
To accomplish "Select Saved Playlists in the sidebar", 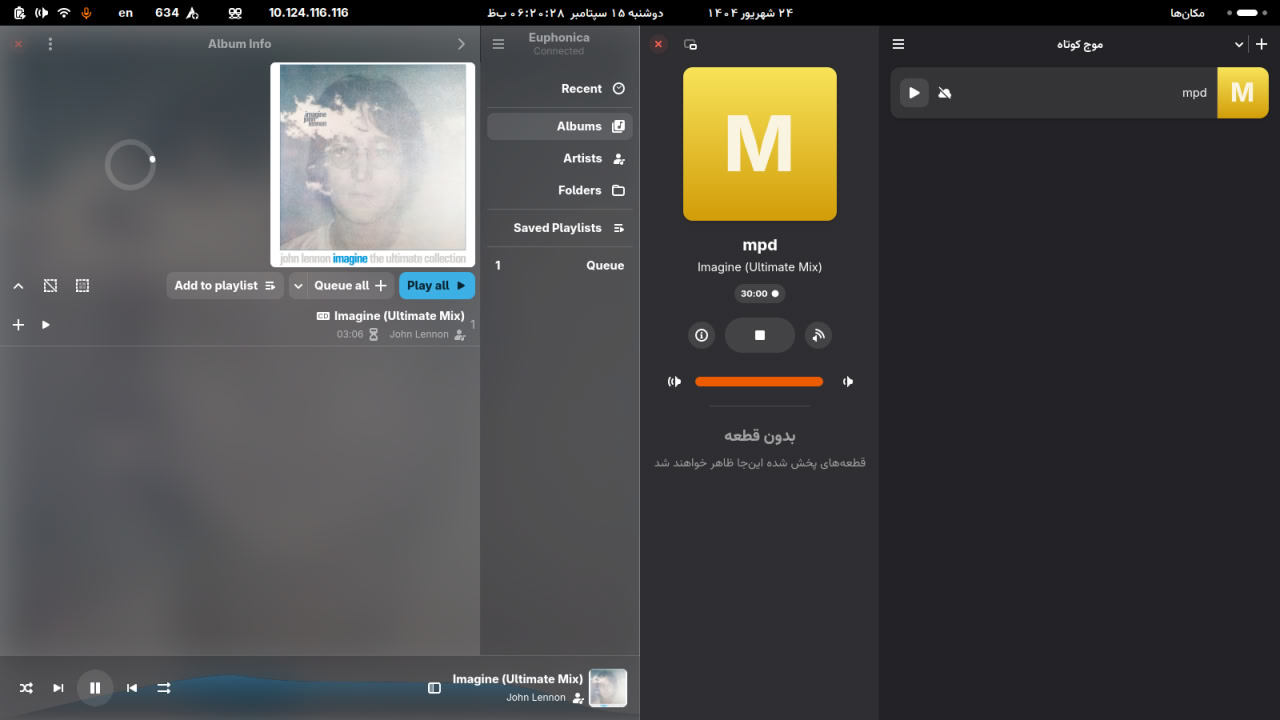I will coord(560,228).
